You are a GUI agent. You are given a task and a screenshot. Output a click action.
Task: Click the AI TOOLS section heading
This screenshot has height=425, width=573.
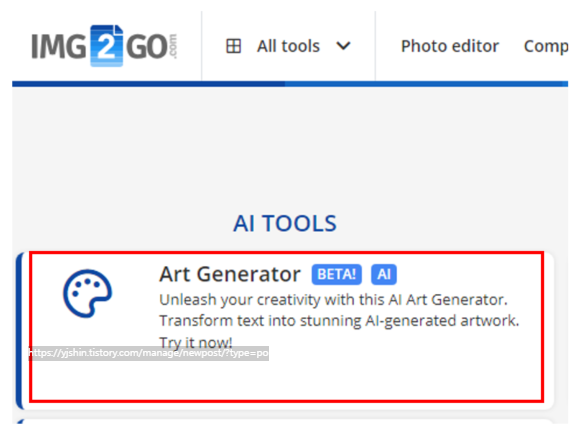tap(285, 223)
